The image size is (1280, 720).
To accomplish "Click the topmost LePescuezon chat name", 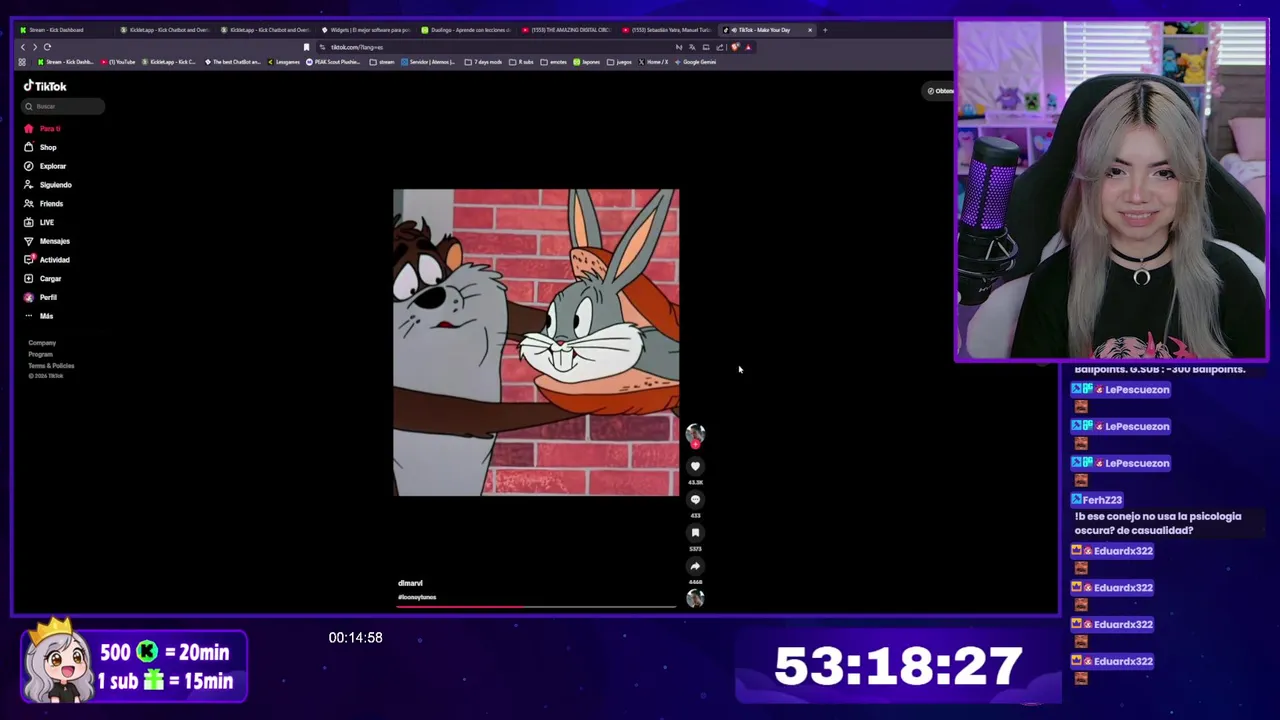I will tap(1137, 390).
